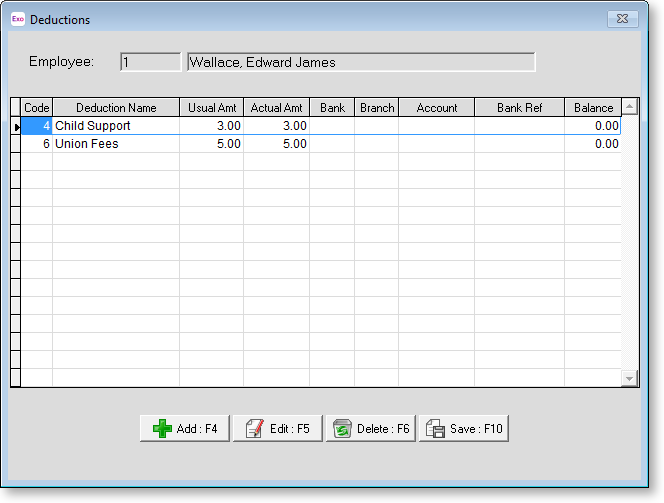Close the Deductions window
The height and width of the screenshot is (503, 664).
[x=623, y=18]
